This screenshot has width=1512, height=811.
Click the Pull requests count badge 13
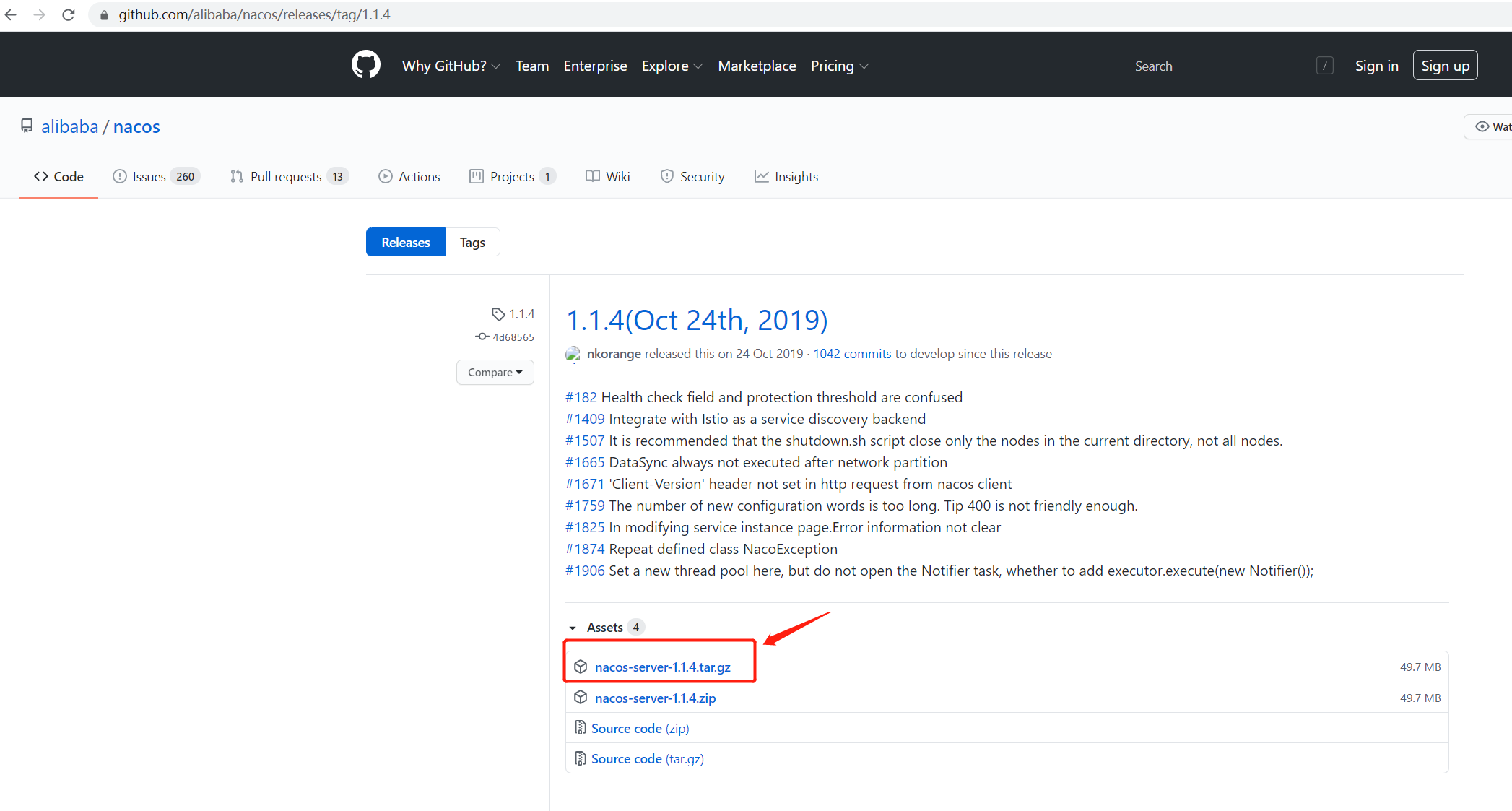pyautogui.click(x=338, y=177)
